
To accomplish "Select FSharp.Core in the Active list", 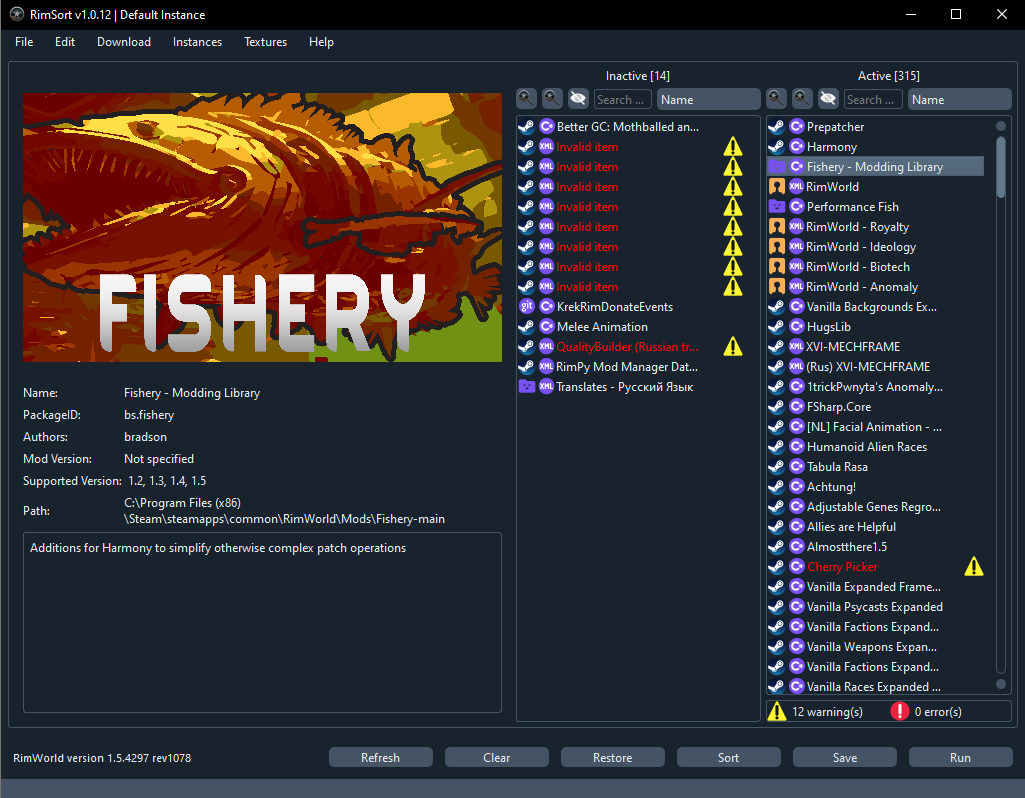I will [875, 407].
